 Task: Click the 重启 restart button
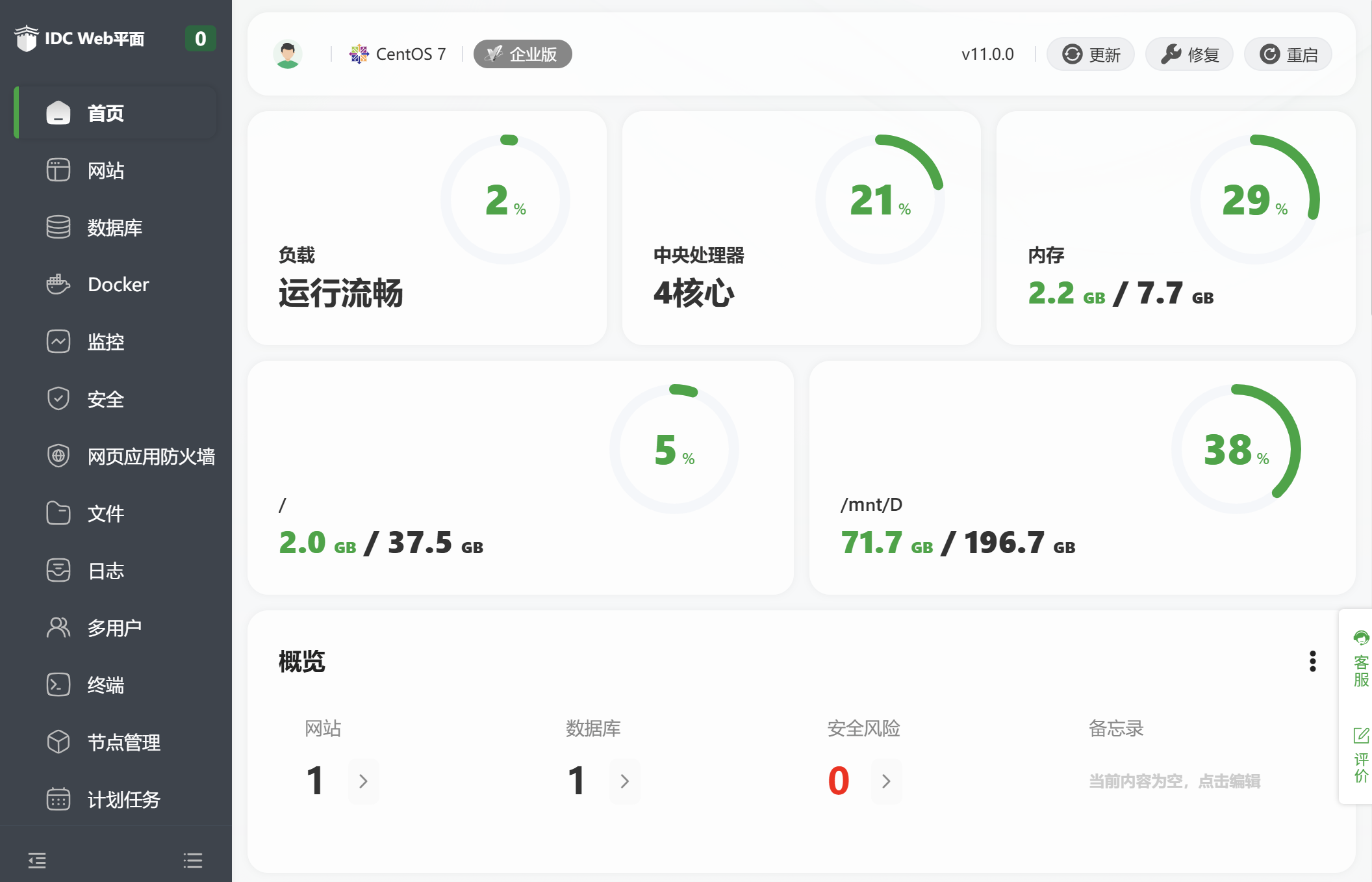point(1288,54)
